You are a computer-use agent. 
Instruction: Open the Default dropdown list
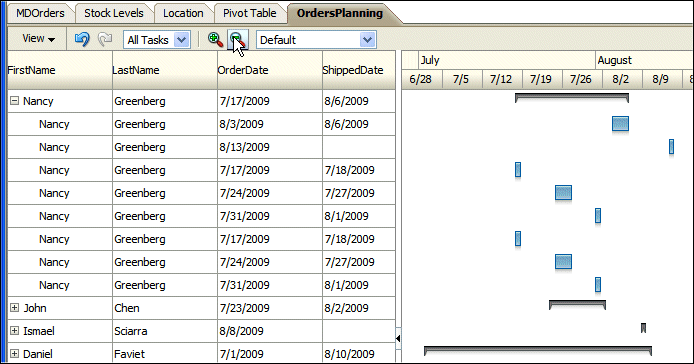point(316,40)
